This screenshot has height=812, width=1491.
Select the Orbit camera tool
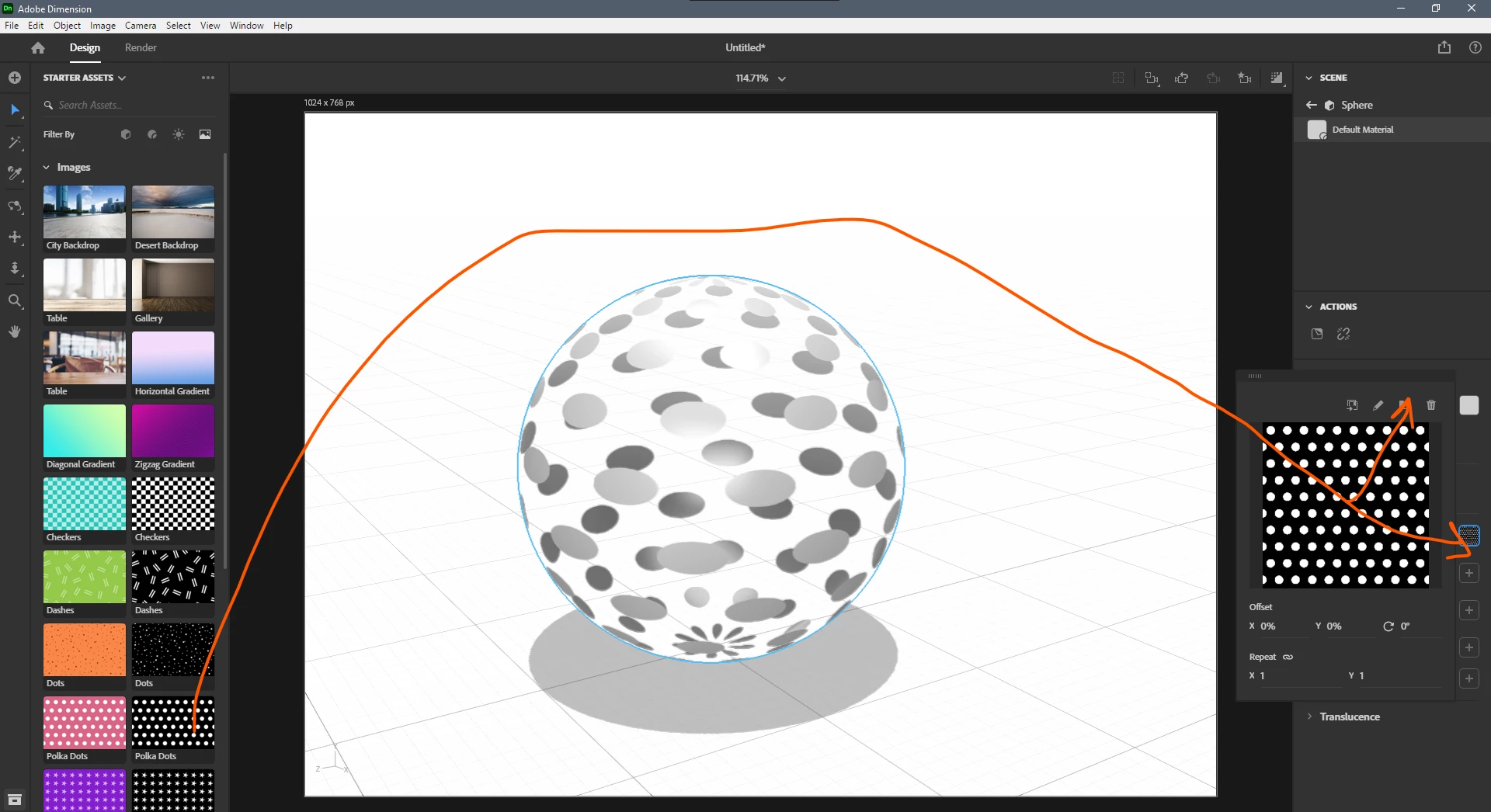click(x=15, y=206)
